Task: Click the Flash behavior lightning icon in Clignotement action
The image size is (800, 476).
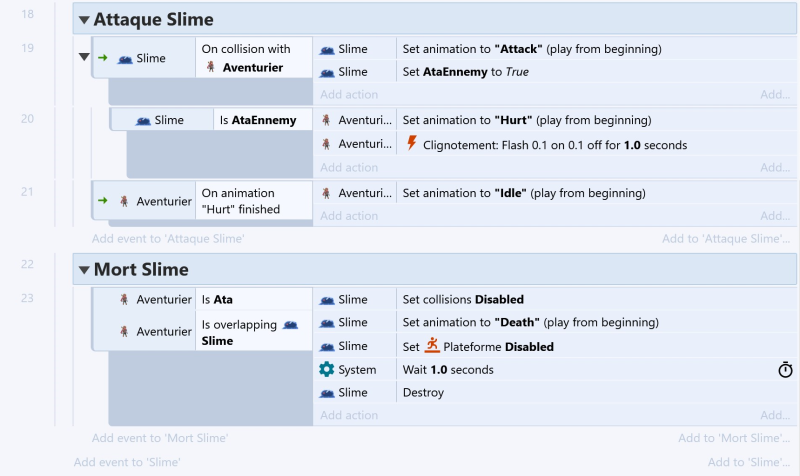Action: (411, 143)
